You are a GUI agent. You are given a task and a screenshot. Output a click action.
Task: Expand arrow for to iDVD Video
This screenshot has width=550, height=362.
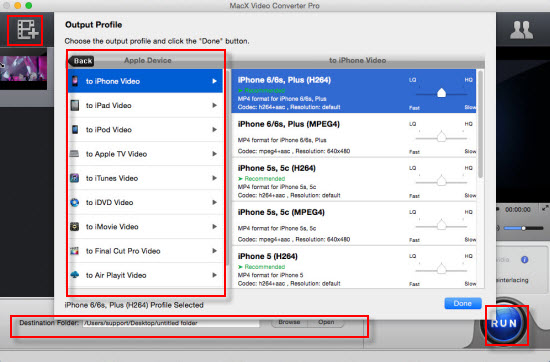tap(214, 202)
